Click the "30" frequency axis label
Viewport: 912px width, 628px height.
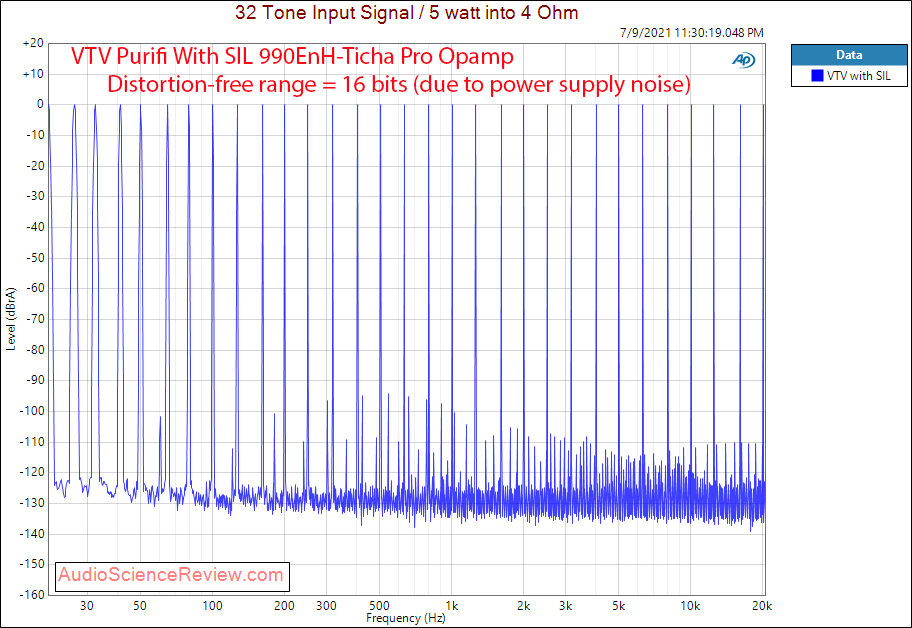click(87, 606)
